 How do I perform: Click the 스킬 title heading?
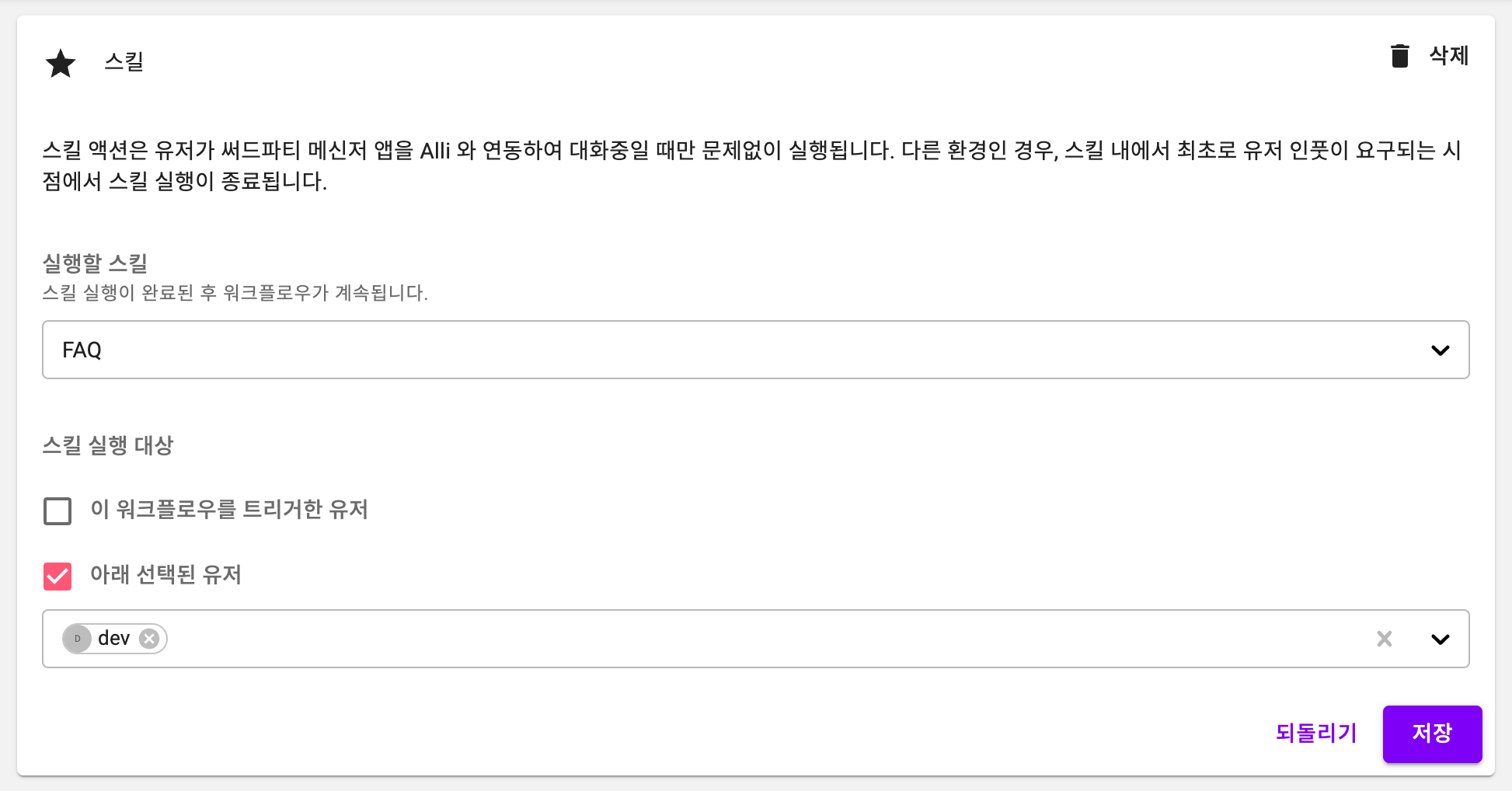point(124,61)
